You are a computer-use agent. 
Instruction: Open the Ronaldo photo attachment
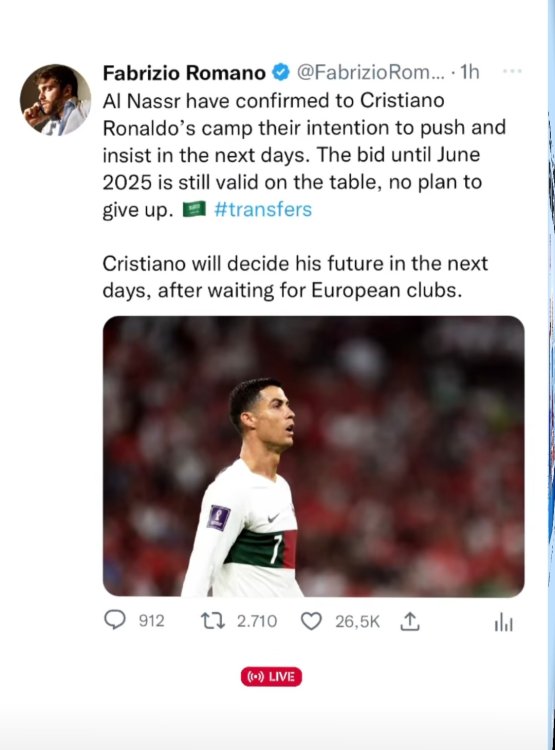point(313,456)
